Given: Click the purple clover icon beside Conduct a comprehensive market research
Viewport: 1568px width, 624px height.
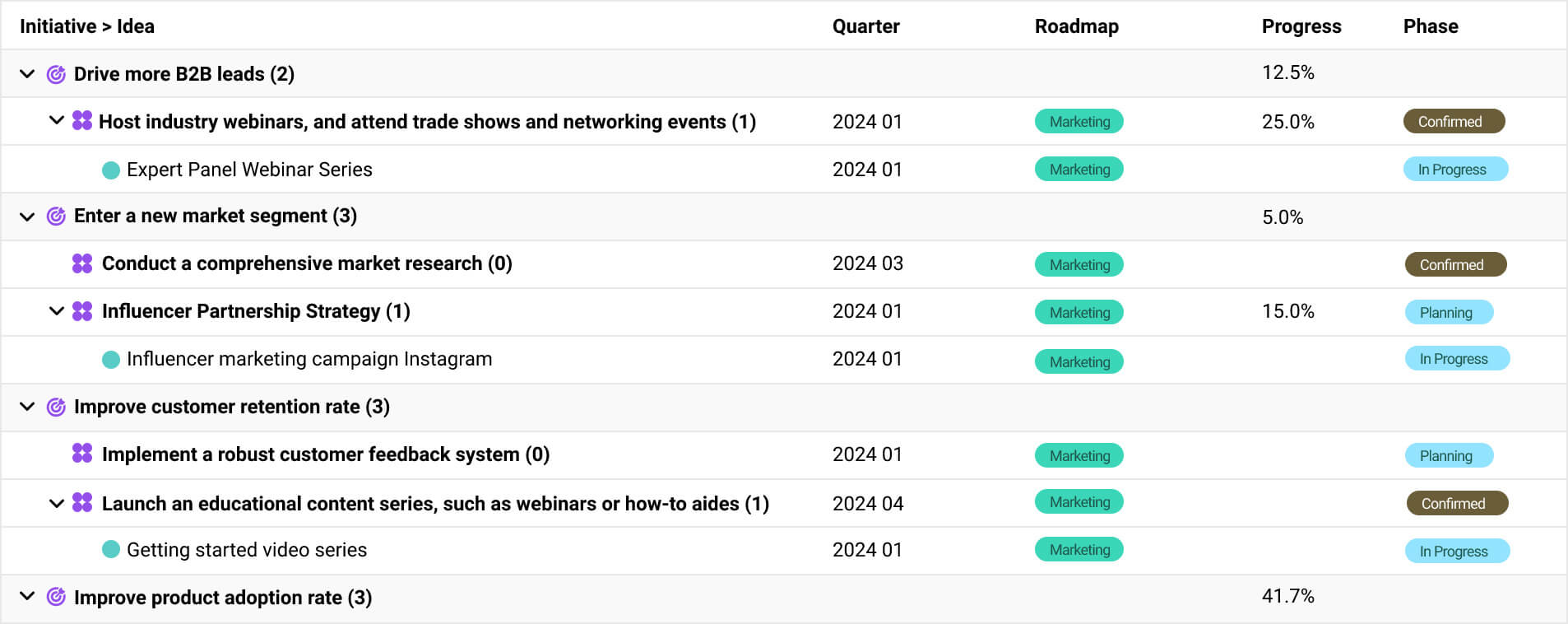Looking at the screenshot, I should click(82, 263).
